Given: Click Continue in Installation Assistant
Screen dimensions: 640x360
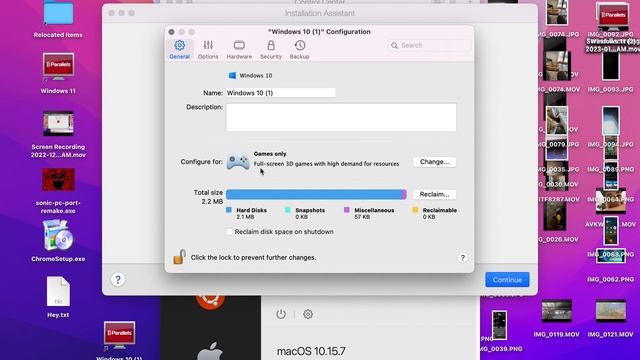Looking at the screenshot, I should (507, 280).
